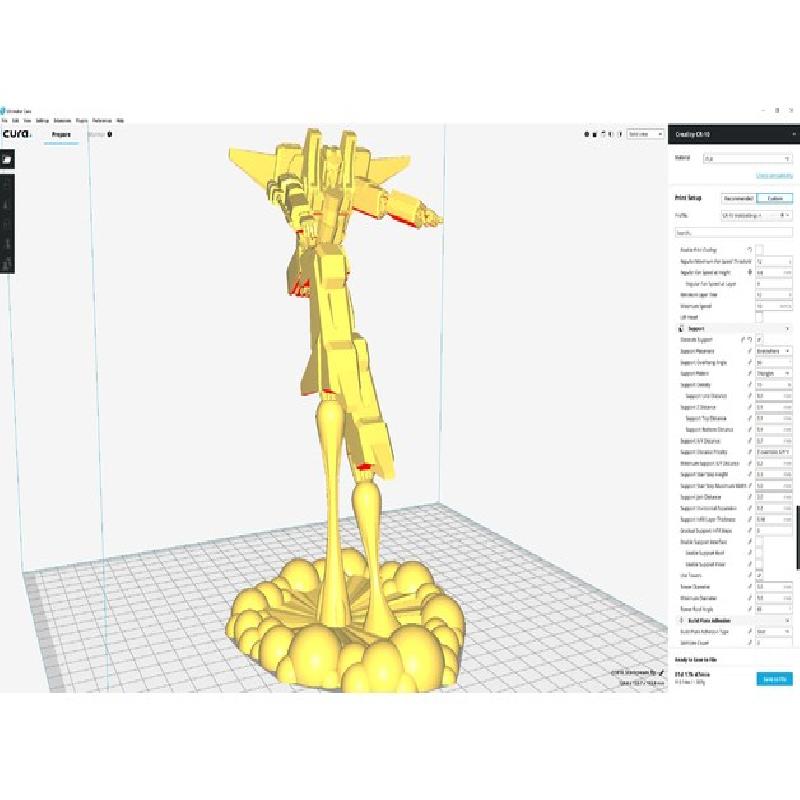Click the fx icon for Support Pattern
This screenshot has height=800, width=800.
pos(749,373)
